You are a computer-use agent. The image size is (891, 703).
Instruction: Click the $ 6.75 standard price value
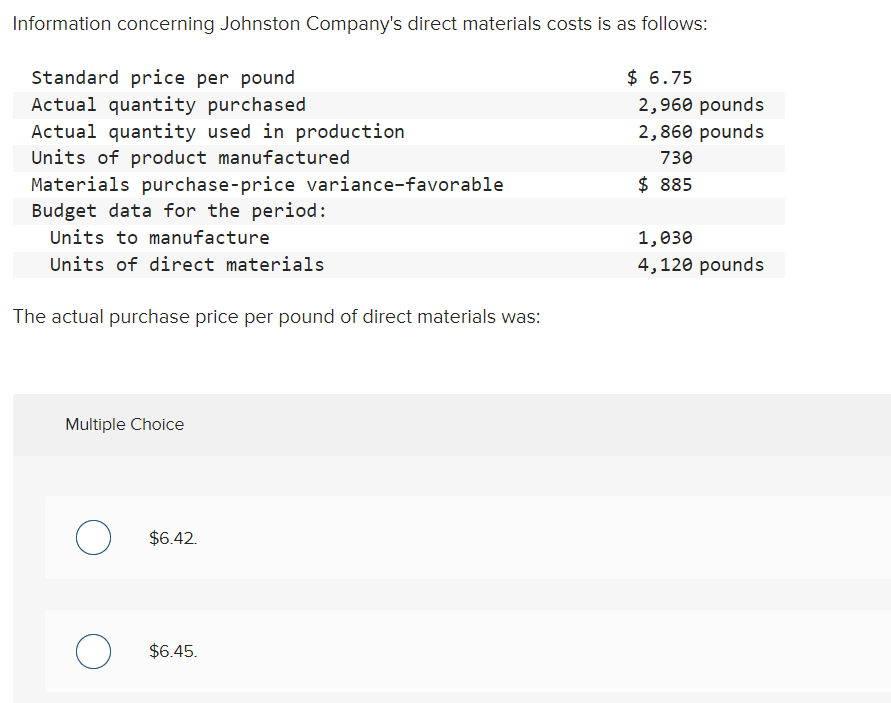click(x=659, y=77)
